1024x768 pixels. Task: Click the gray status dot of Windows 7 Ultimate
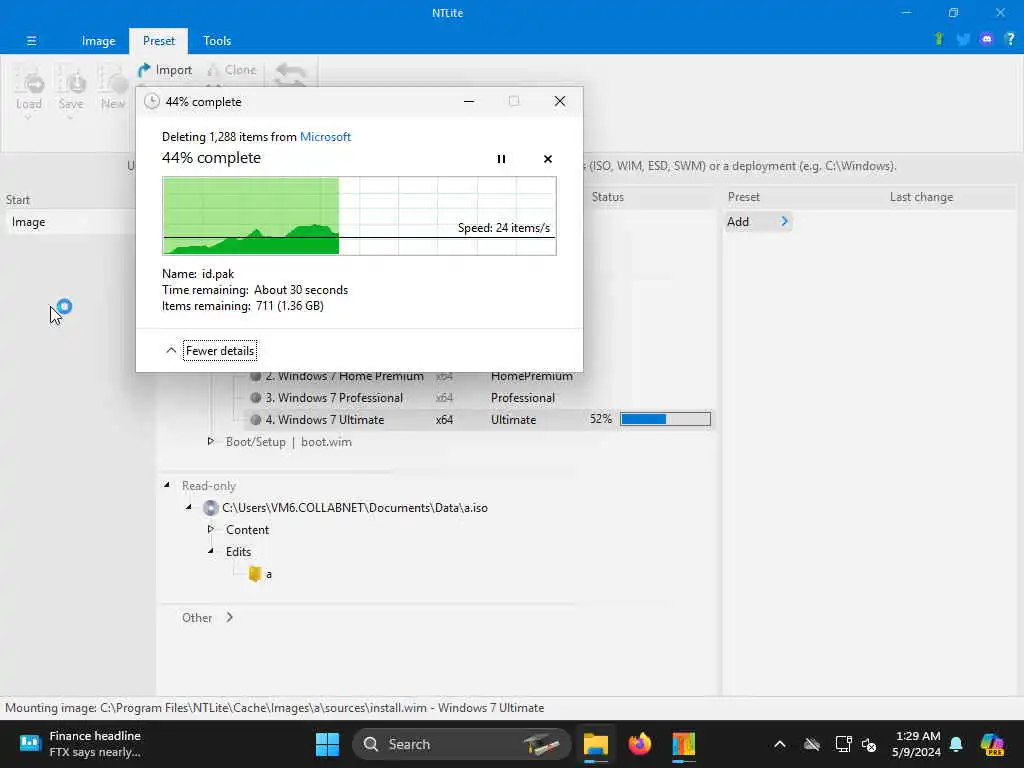pyautogui.click(x=255, y=420)
